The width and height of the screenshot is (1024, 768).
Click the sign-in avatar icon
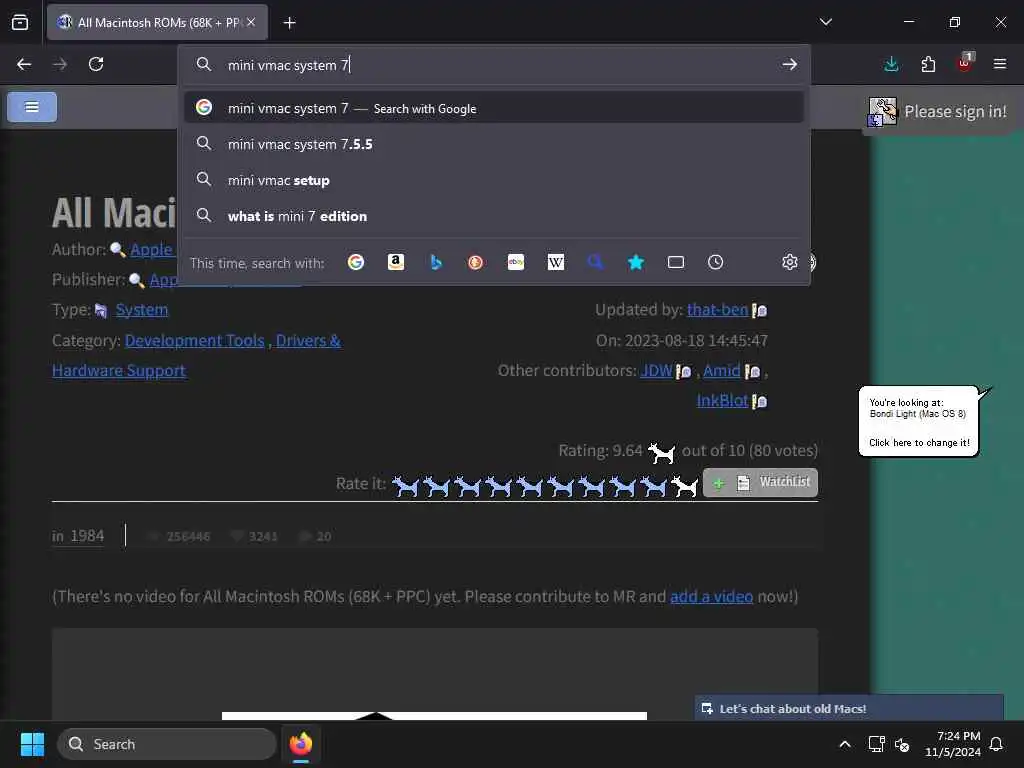click(x=882, y=112)
